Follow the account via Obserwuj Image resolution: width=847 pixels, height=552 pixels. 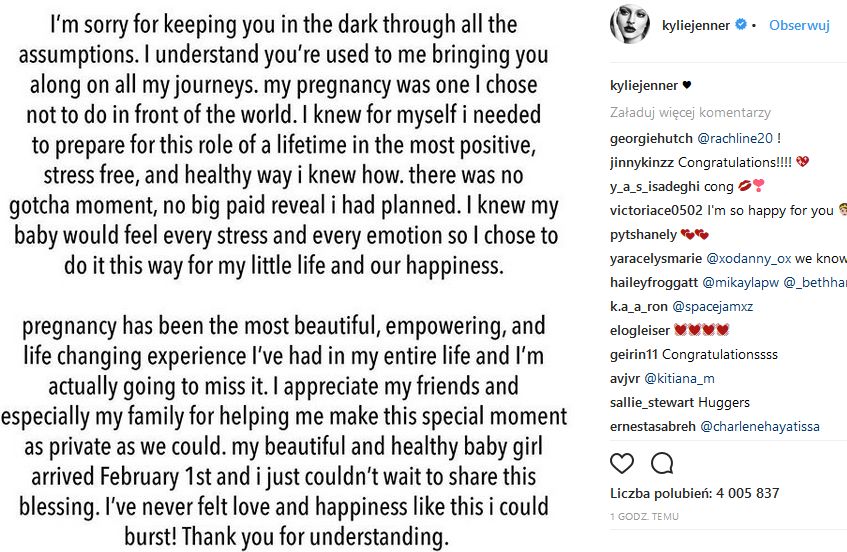(799, 26)
